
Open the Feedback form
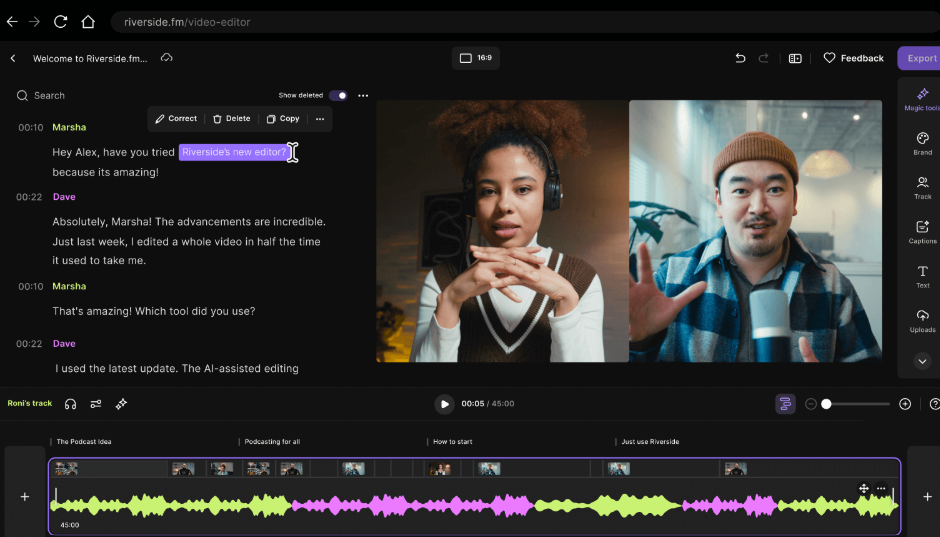(x=854, y=58)
